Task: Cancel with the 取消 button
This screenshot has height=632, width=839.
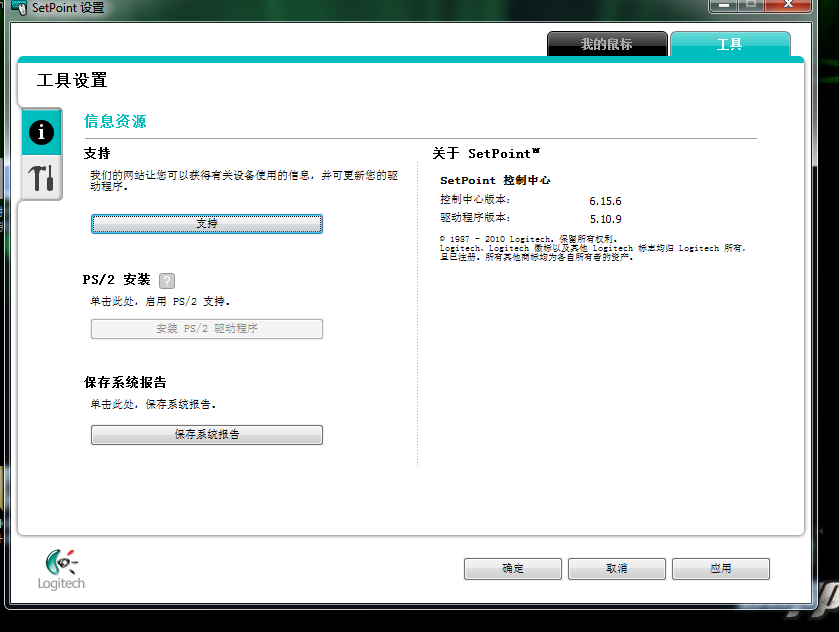Action: 616,568
